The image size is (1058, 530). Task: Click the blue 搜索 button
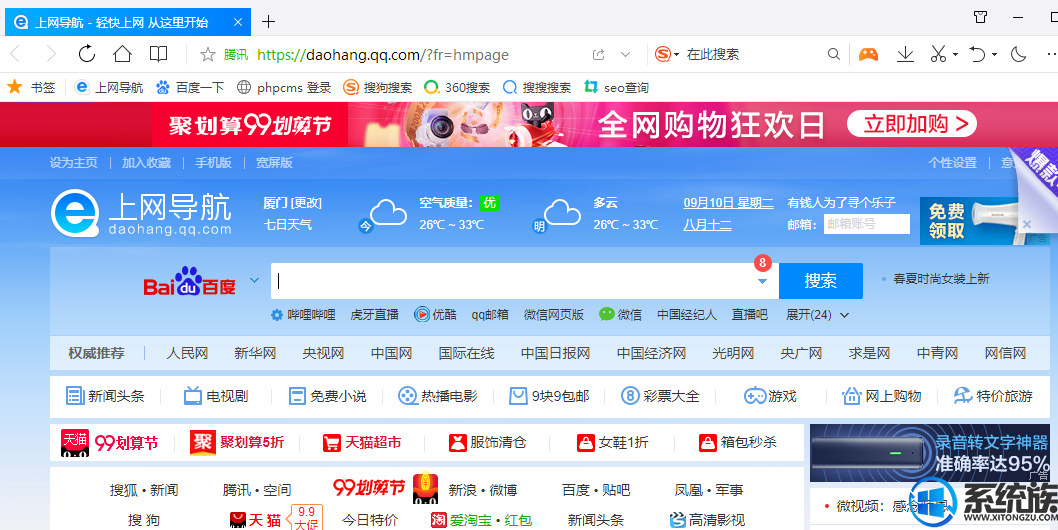click(820, 281)
